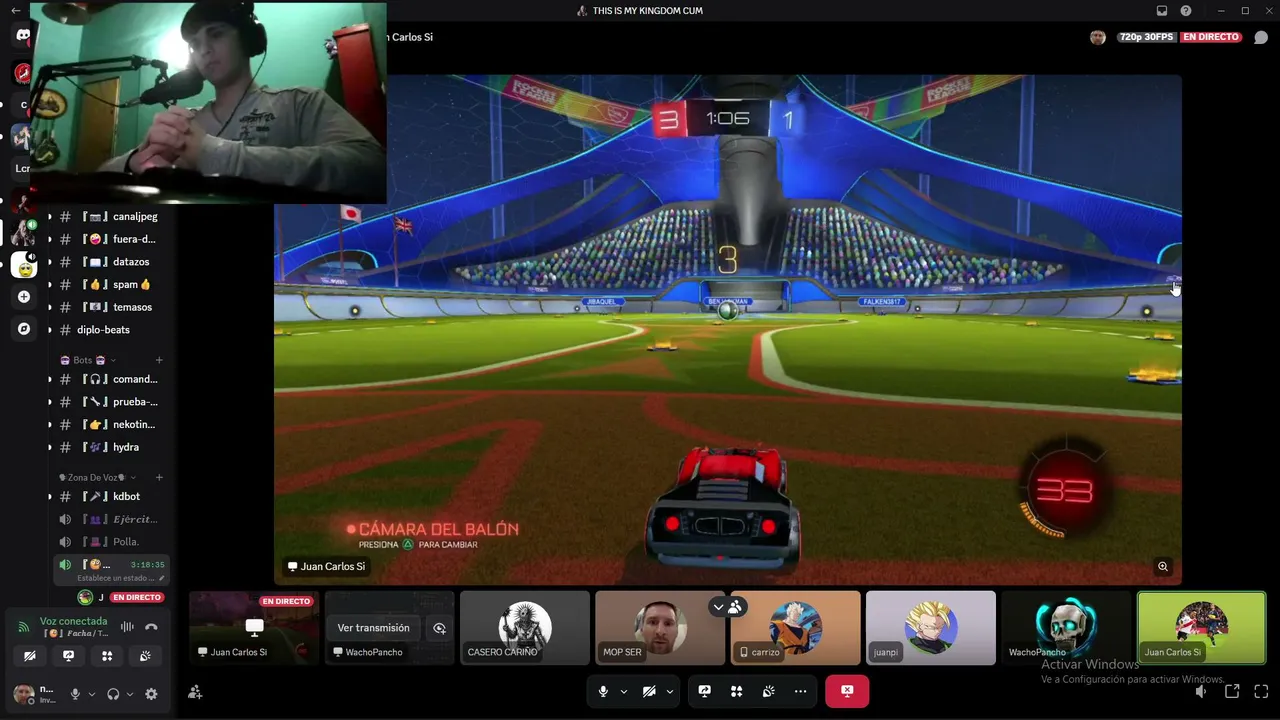Click the invite friends icon below thumbnails

point(195,691)
